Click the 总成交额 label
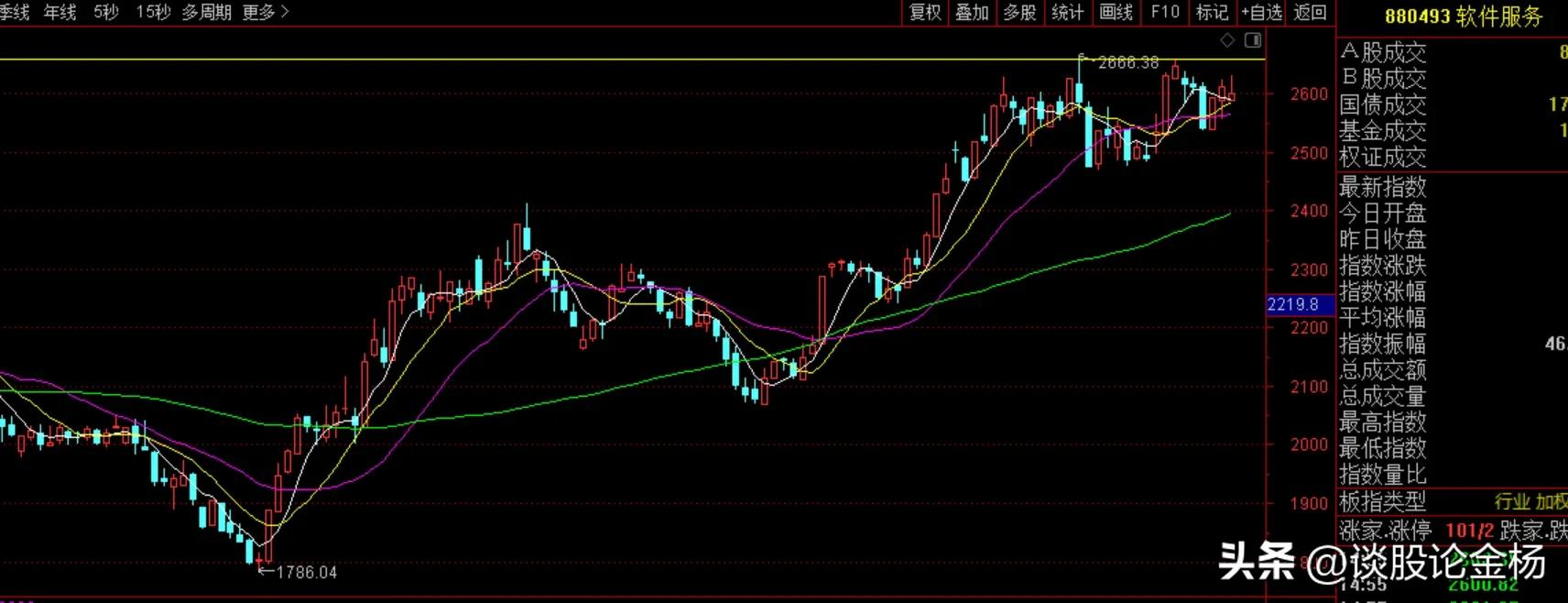The width and height of the screenshot is (1568, 603). (x=1383, y=370)
